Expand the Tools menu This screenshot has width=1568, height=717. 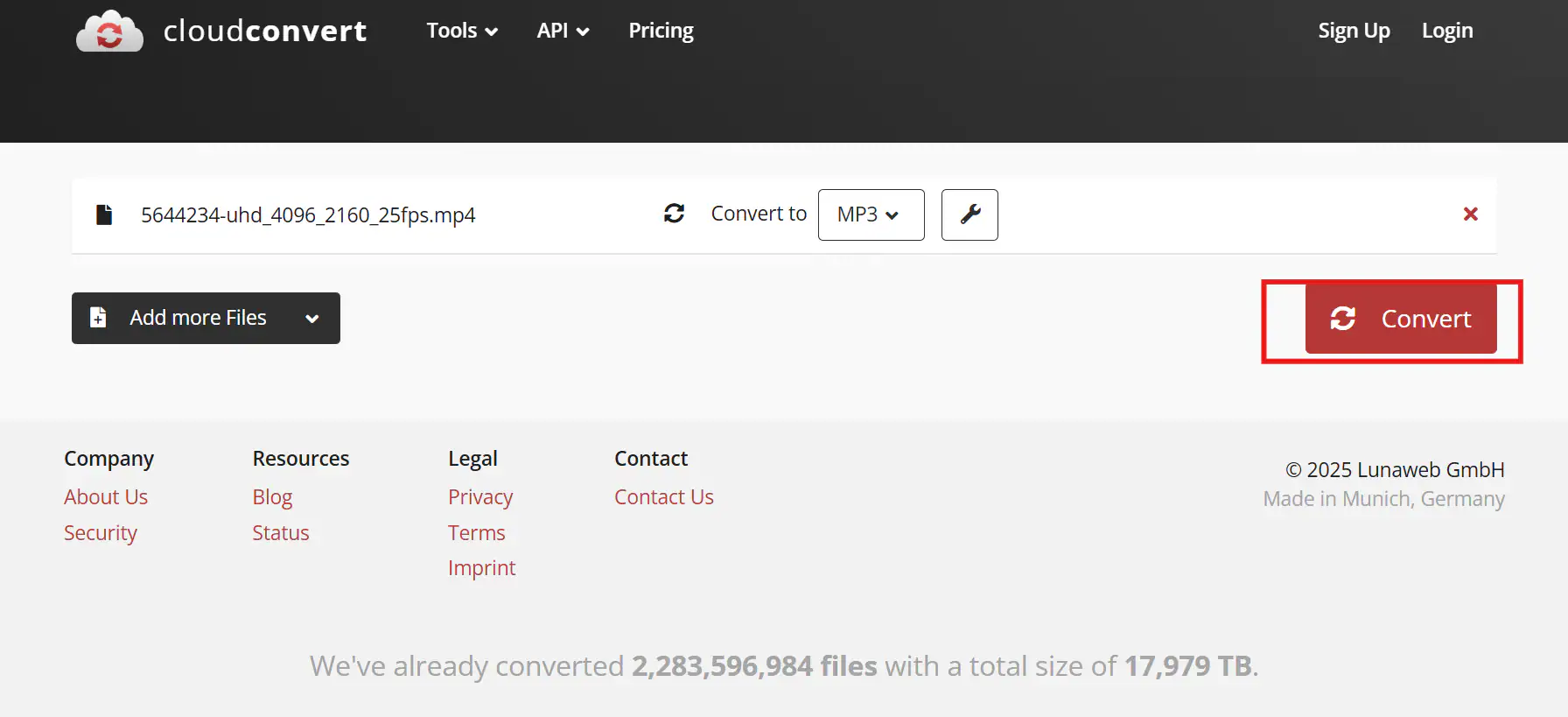tap(462, 31)
